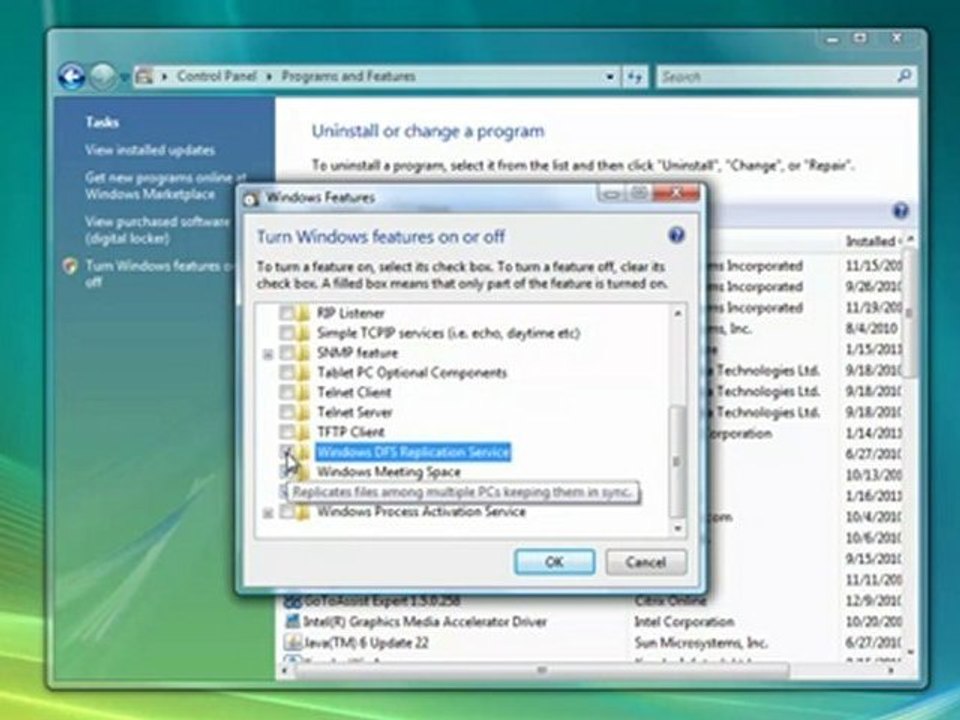960x720 pixels.
Task: Click the Search box
Action: coord(786,77)
